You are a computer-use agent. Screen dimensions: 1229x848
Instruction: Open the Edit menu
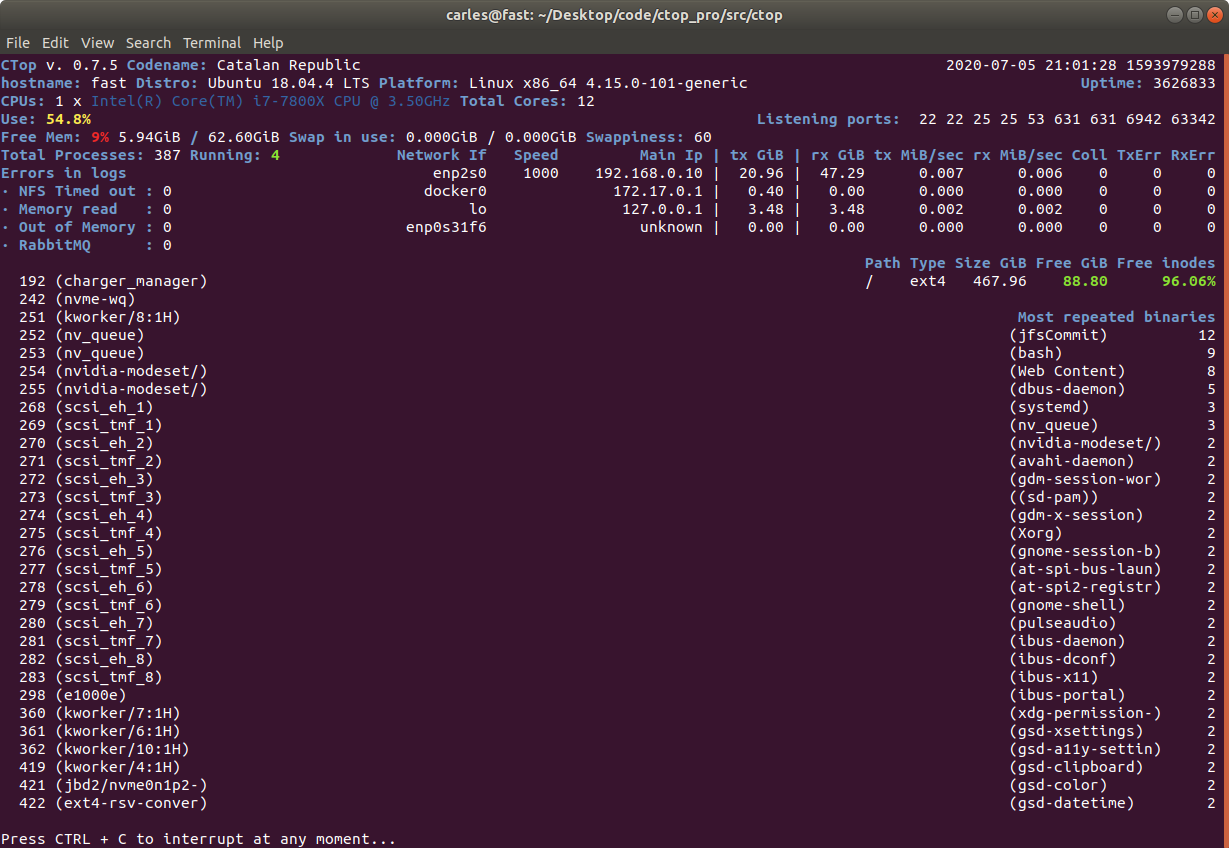(x=55, y=43)
